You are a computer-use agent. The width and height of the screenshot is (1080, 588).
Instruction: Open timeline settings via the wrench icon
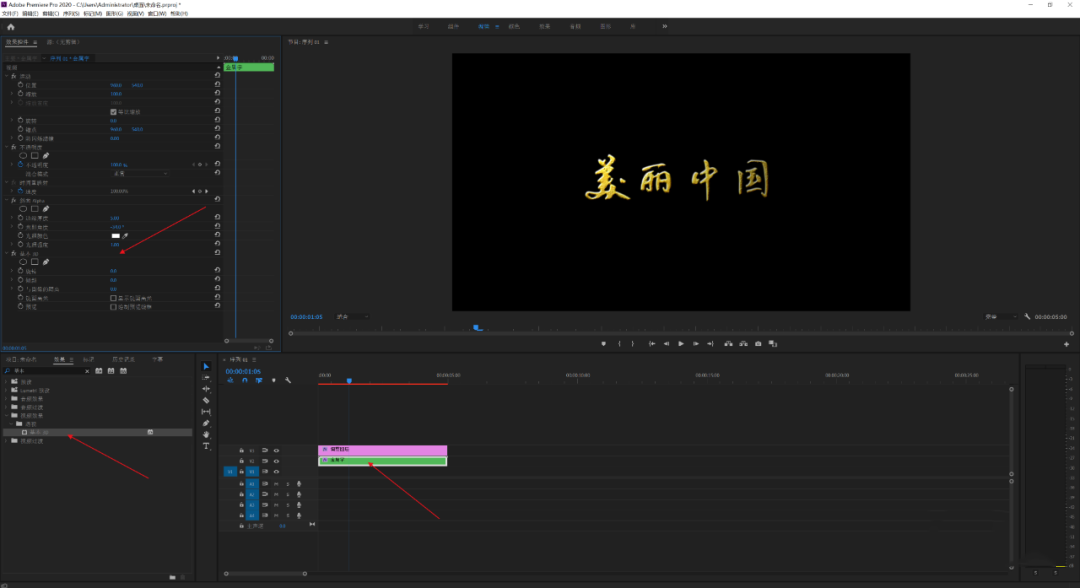click(x=288, y=380)
